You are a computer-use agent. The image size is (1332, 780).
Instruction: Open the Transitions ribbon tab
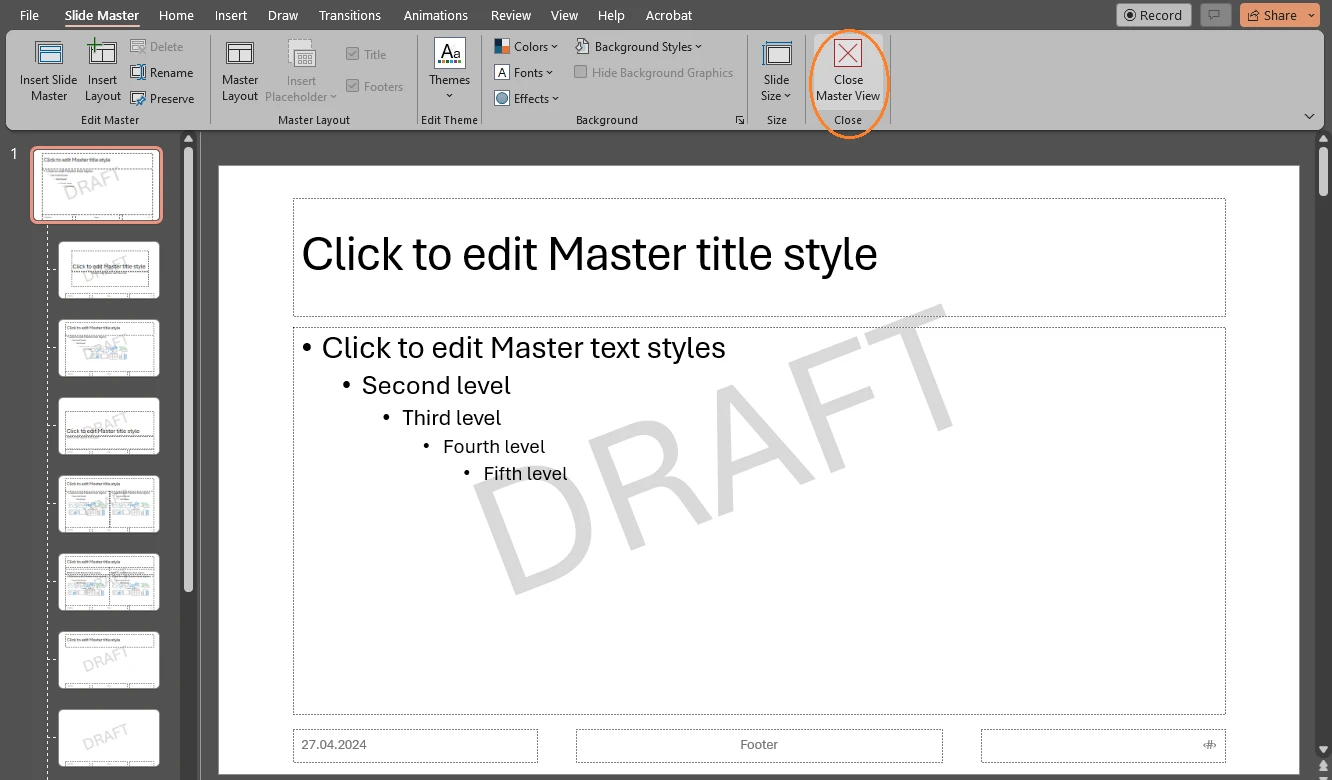349,15
